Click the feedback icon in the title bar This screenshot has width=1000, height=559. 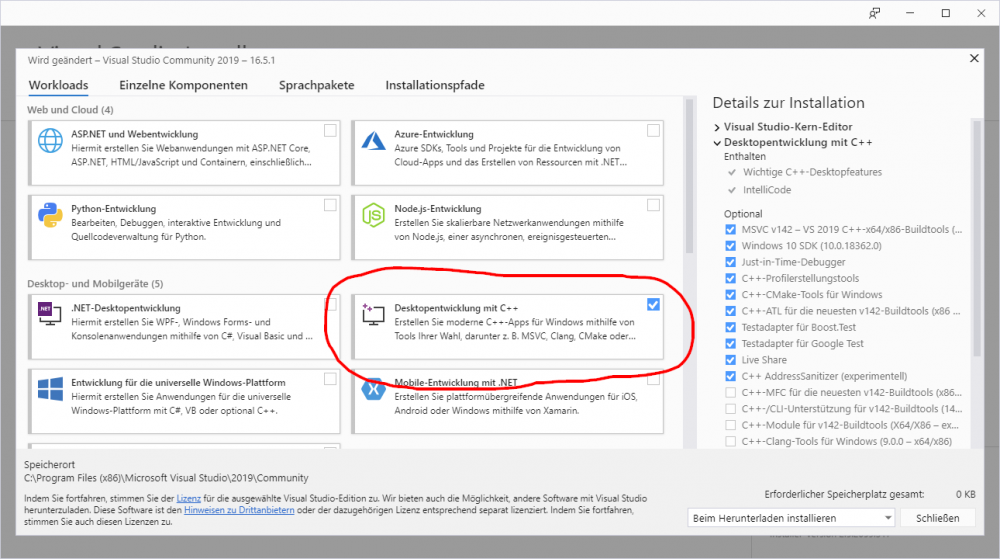[874, 13]
